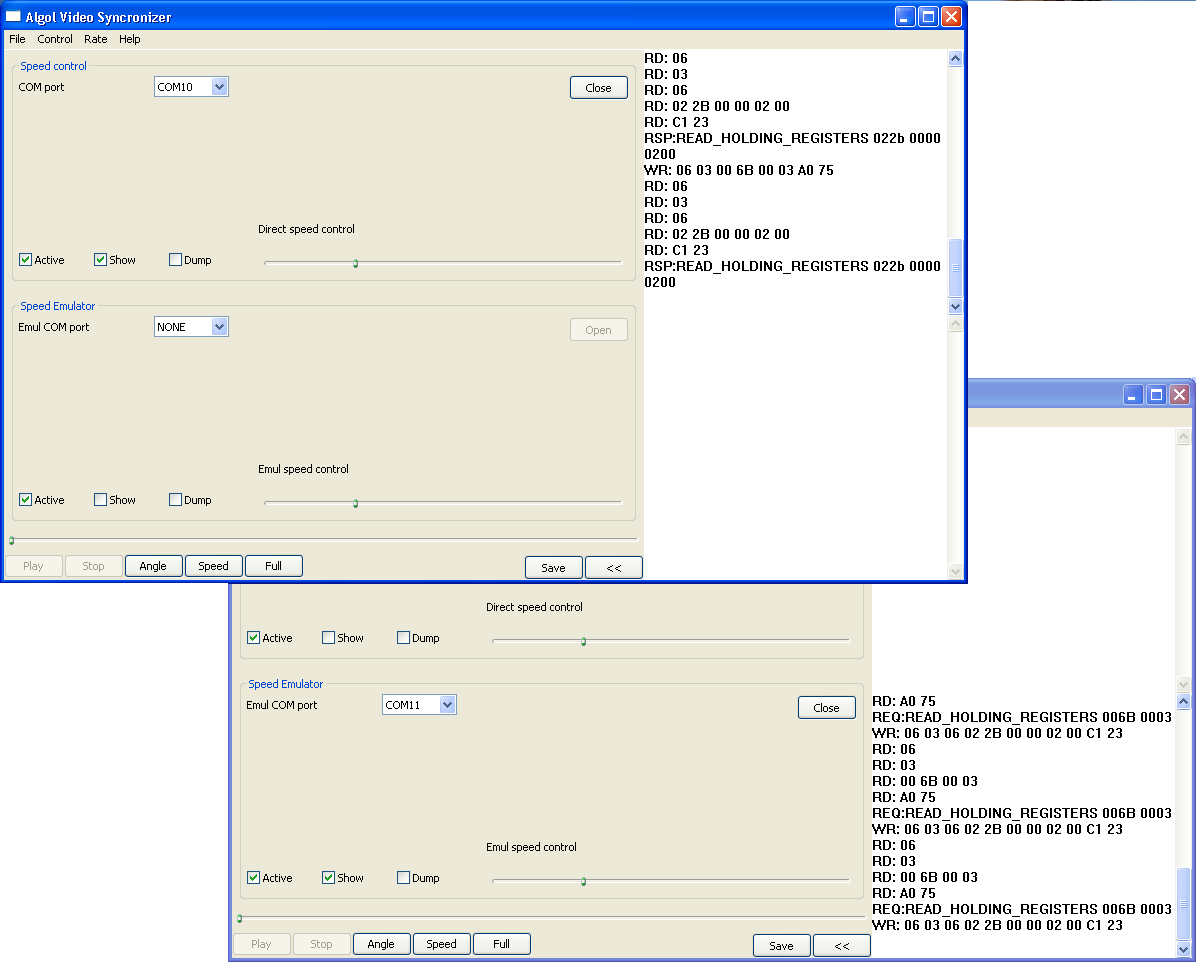
Task: Click the Speed control group label
Action: [x=53, y=66]
